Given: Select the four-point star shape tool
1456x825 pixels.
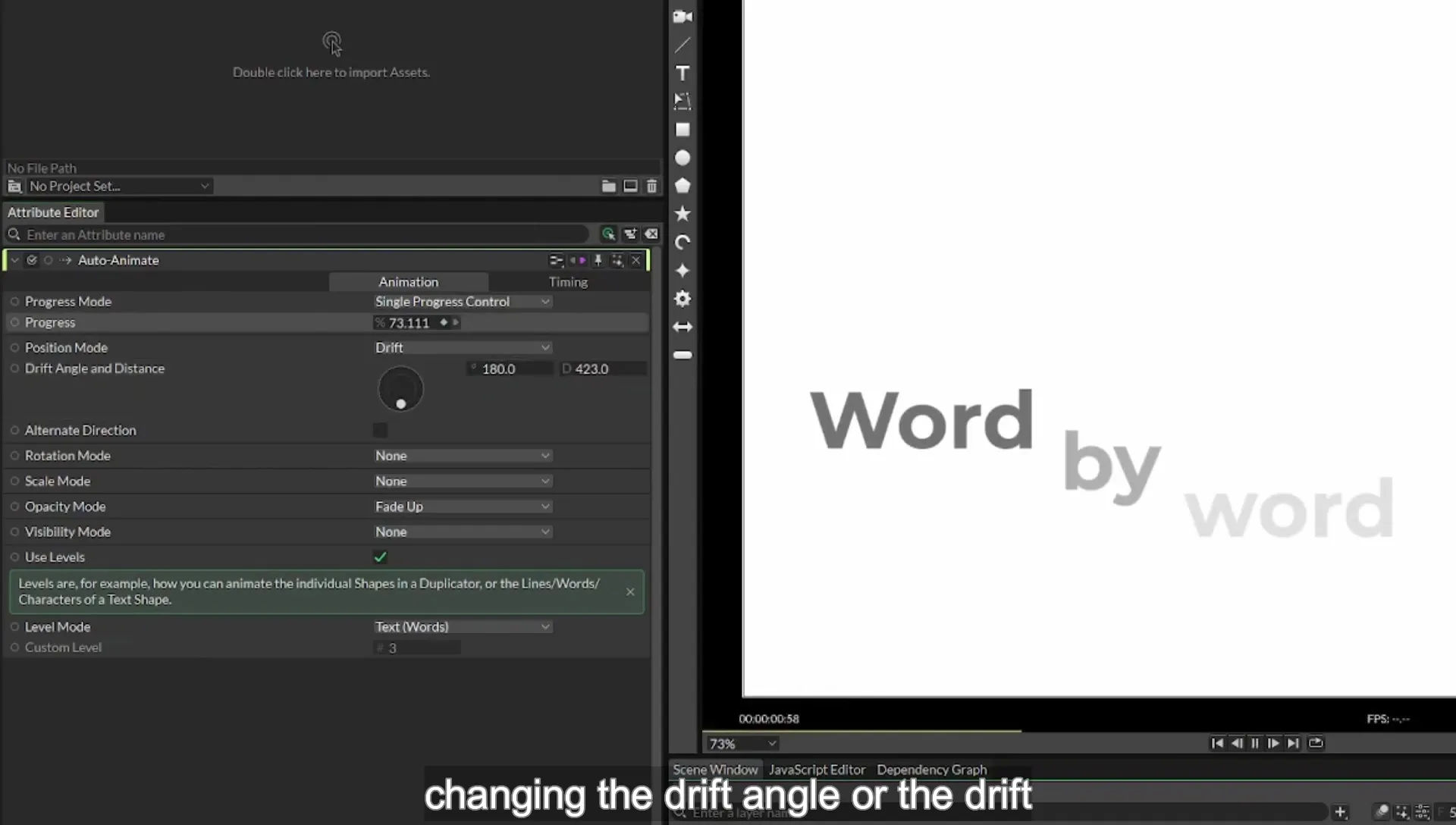Looking at the screenshot, I should pos(682,271).
